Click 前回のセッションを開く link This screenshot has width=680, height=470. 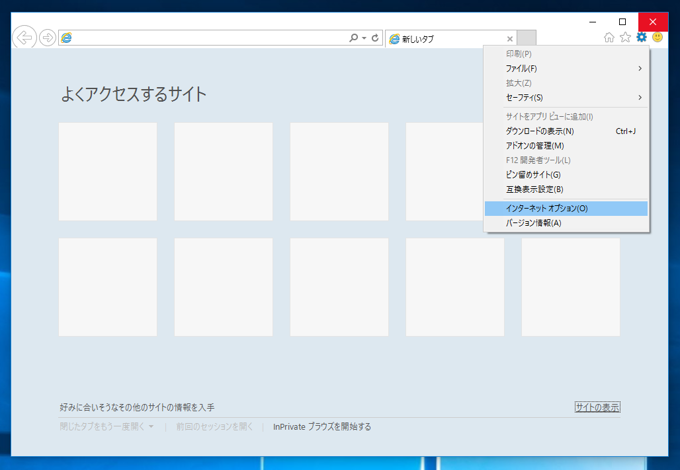[x=214, y=427]
